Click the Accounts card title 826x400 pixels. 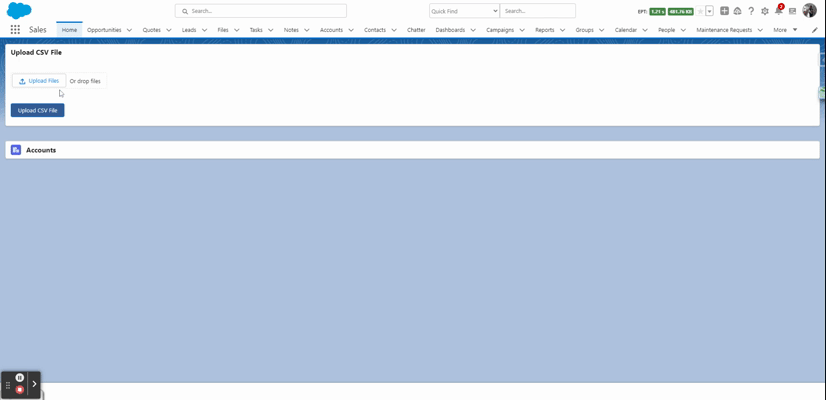point(41,150)
